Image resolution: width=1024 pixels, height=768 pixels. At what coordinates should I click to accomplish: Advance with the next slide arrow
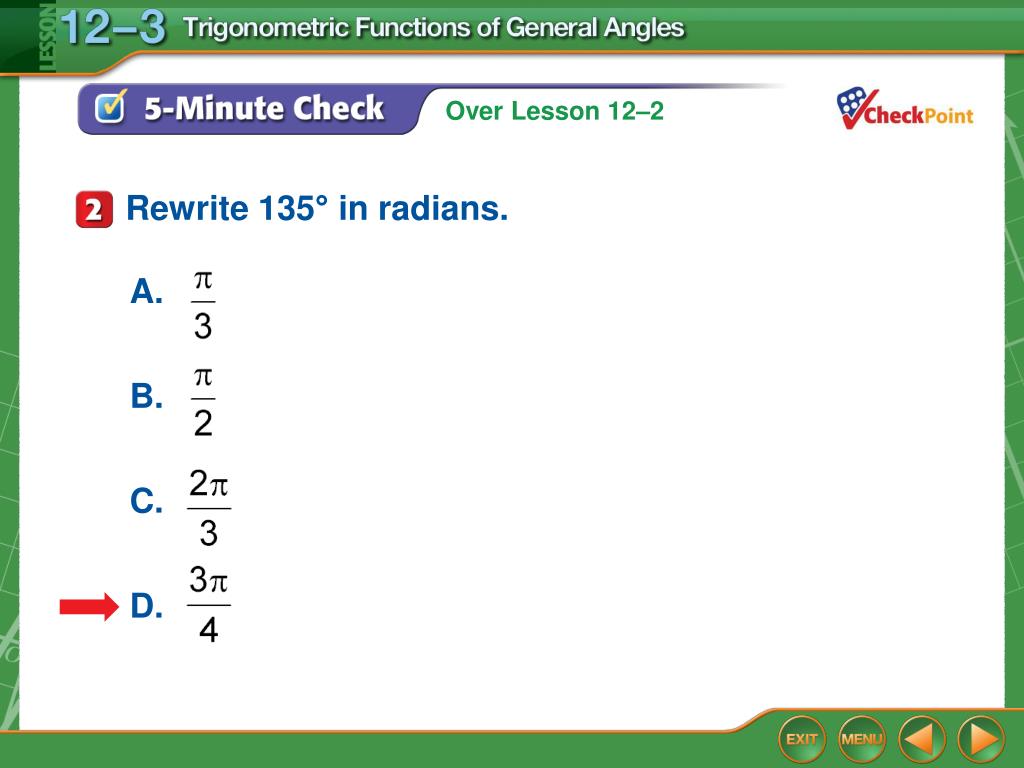click(982, 739)
